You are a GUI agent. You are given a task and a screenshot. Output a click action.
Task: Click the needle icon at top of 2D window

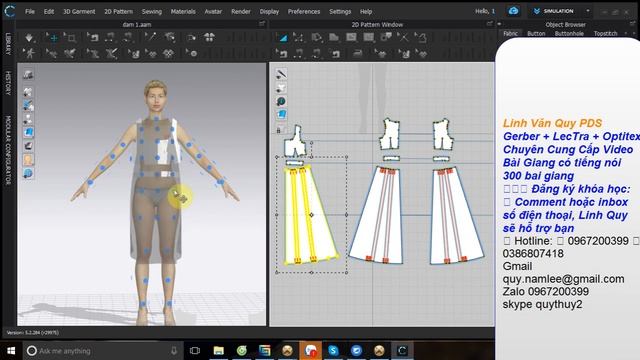(x=281, y=74)
